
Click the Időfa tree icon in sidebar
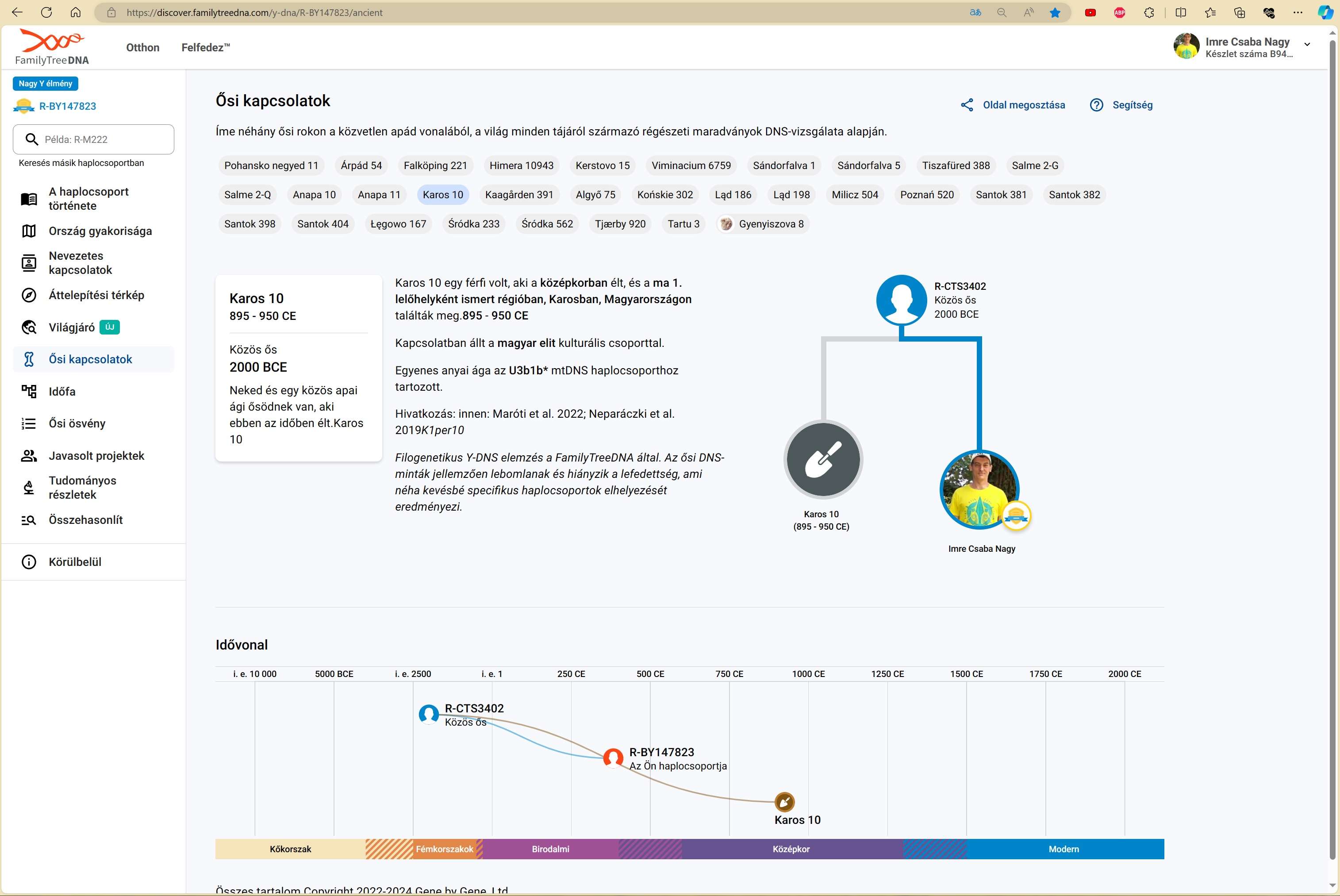click(29, 392)
